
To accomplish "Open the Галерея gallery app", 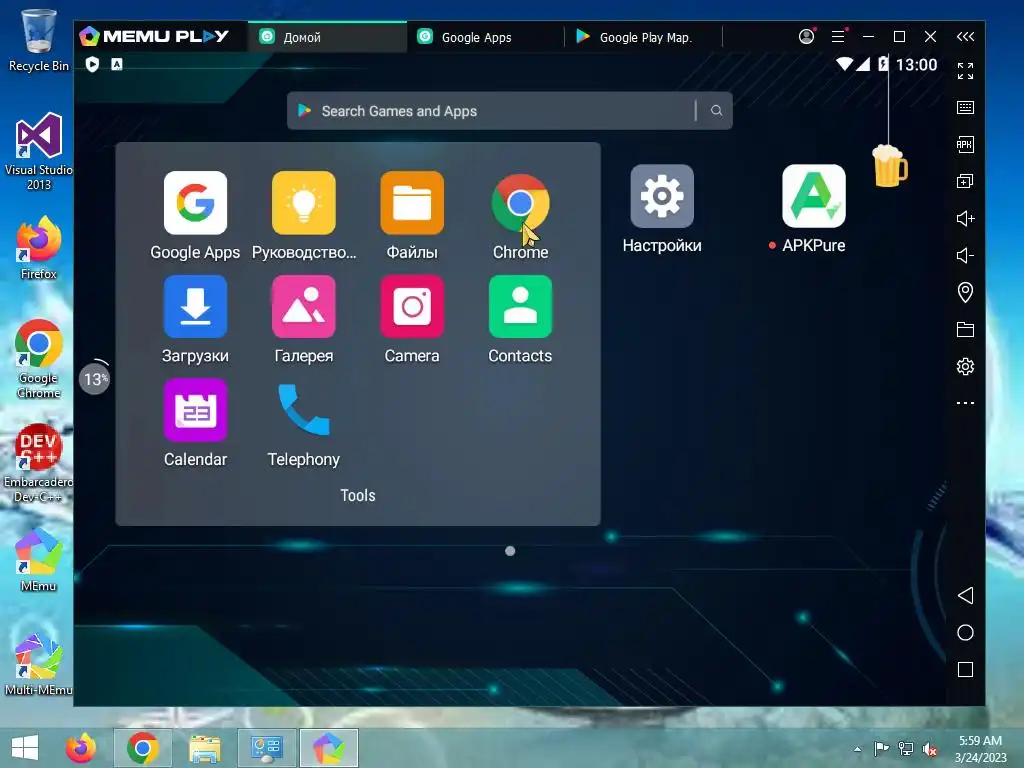I will click(304, 306).
